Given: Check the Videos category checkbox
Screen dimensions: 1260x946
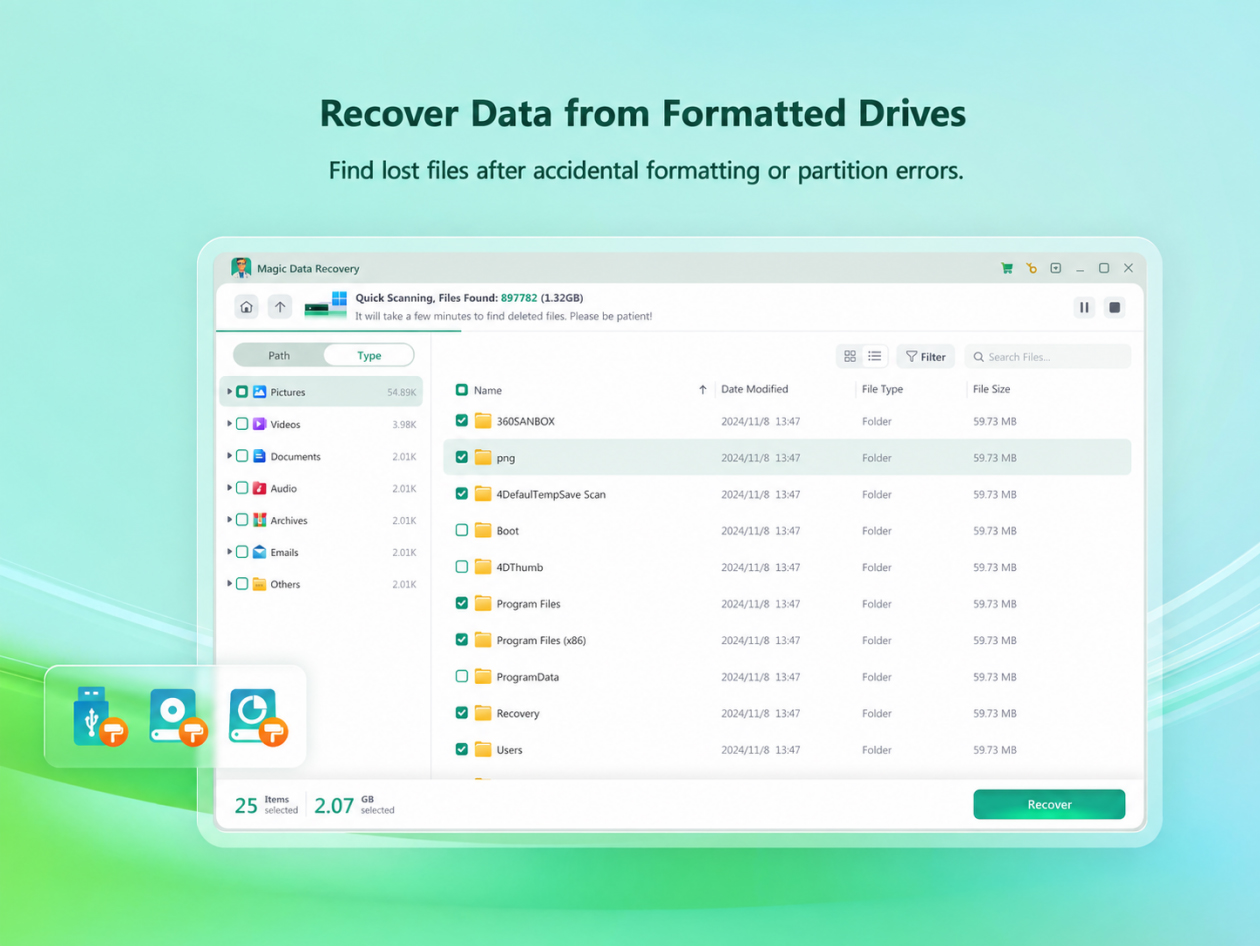Looking at the screenshot, I should [x=242, y=424].
